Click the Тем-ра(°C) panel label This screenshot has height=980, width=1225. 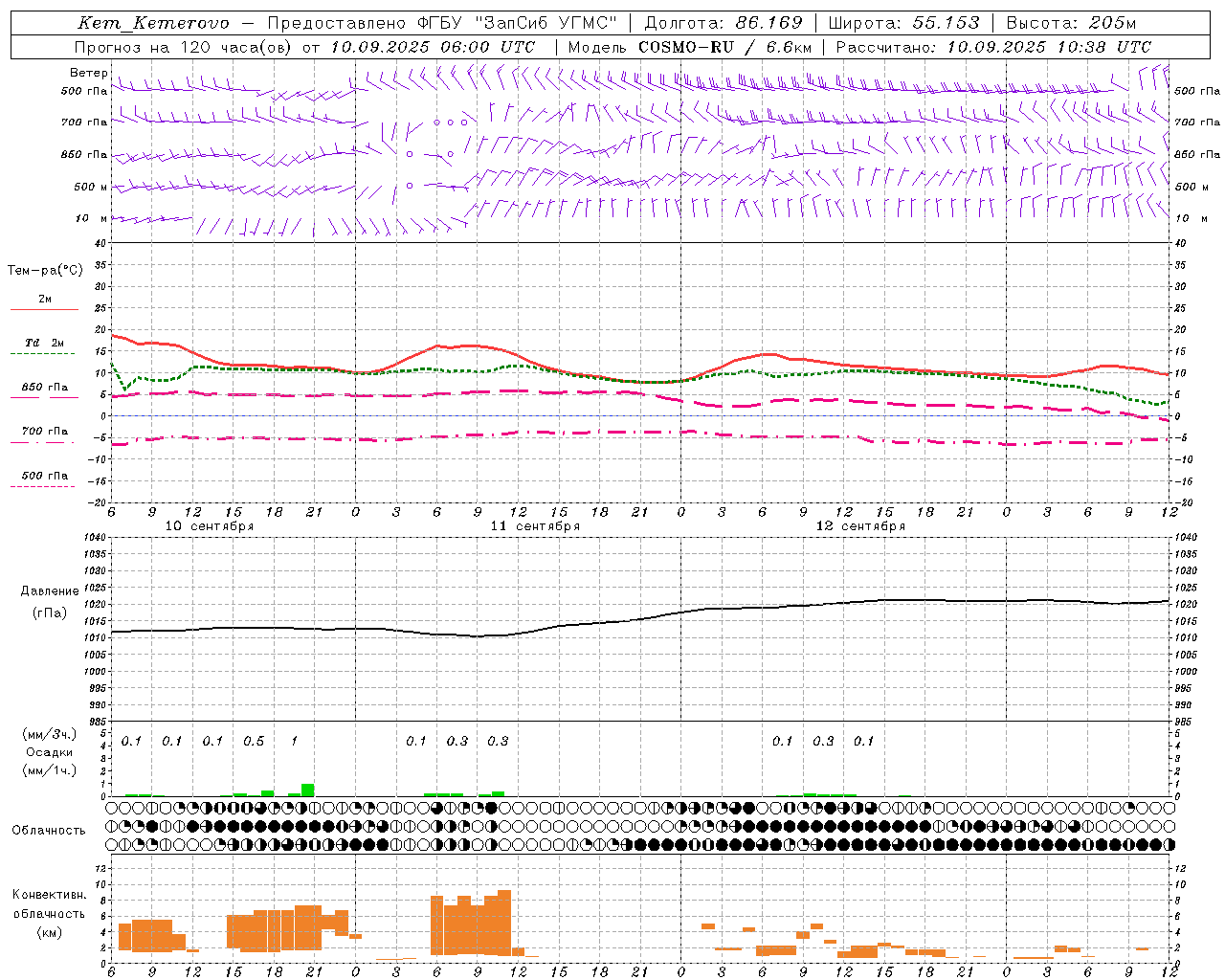point(45,271)
